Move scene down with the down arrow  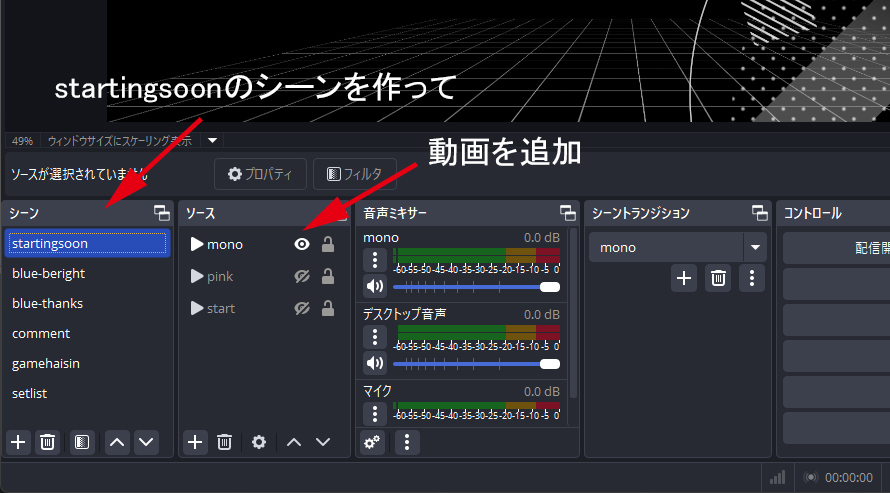coord(147,441)
